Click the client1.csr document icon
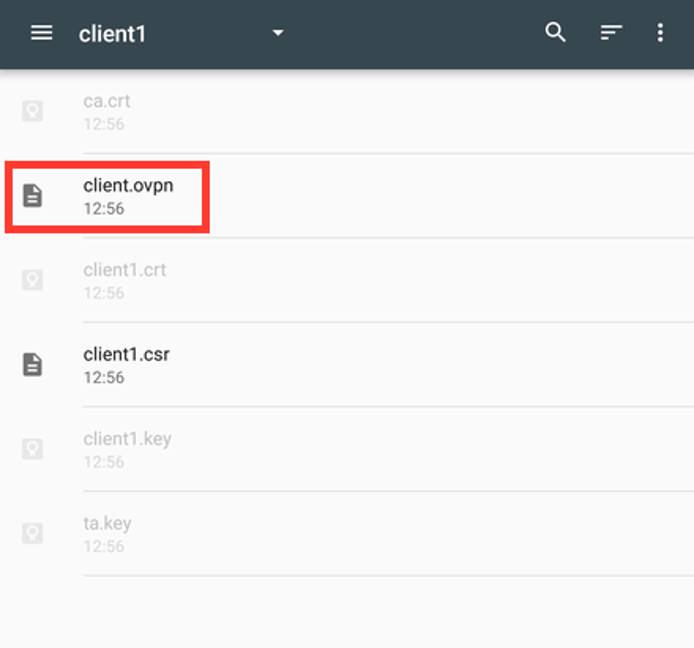694x648 pixels. 33,364
